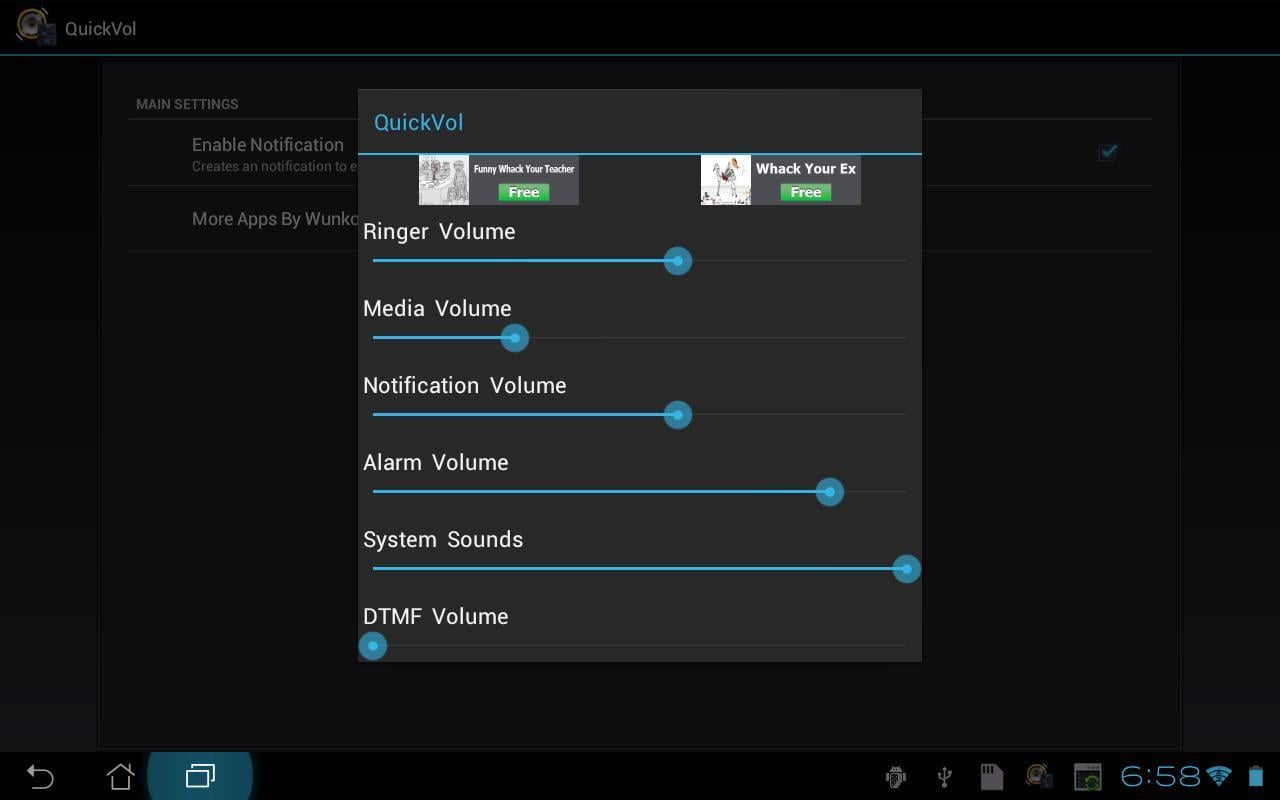This screenshot has width=1280, height=800.
Task: Click Free button on Whack Your Teacher ad
Action: click(x=524, y=192)
